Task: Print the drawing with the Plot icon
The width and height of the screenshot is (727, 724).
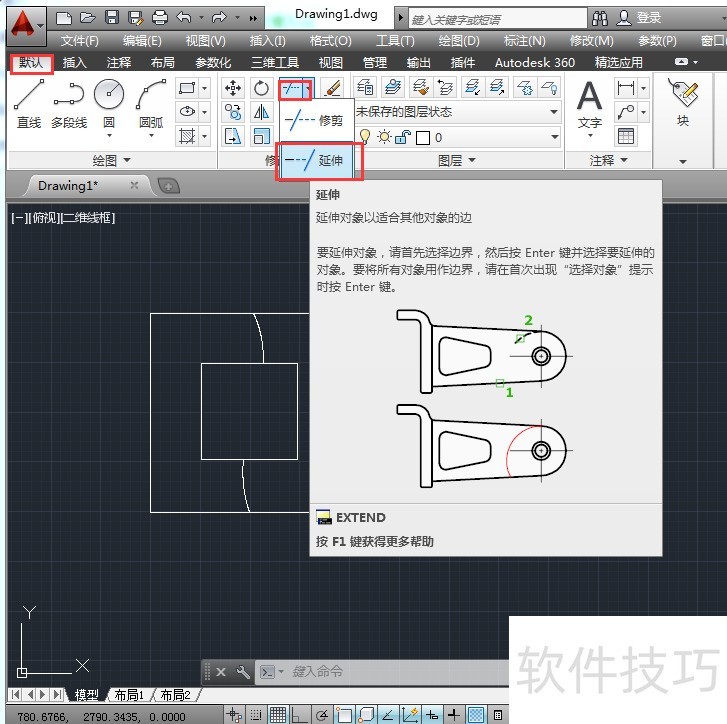Action: [159, 18]
